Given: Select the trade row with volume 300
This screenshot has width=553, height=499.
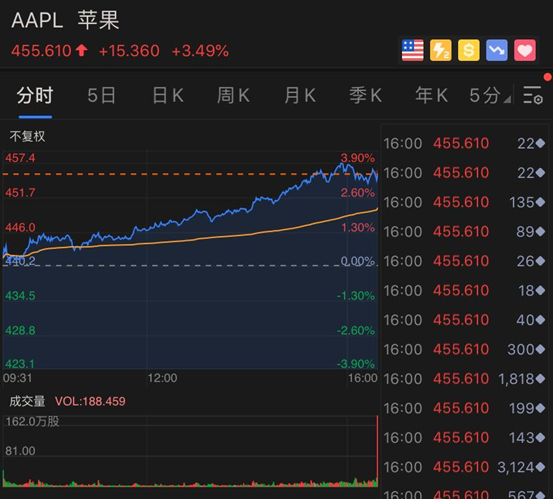Looking at the screenshot, I should (464, 349).
